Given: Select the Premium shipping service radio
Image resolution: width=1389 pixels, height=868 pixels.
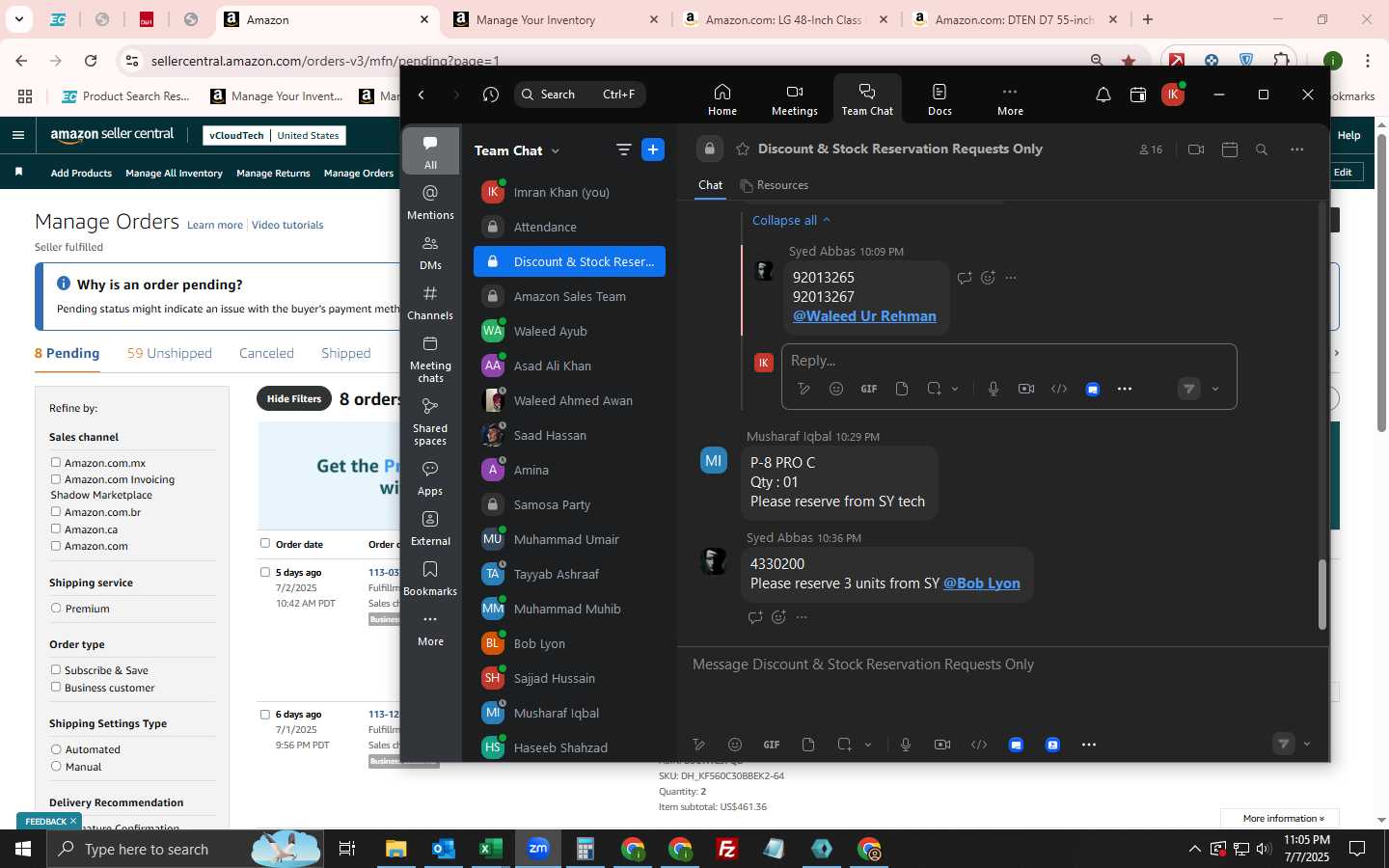Looking at the screenshot, I should click(x=56, y=609).
